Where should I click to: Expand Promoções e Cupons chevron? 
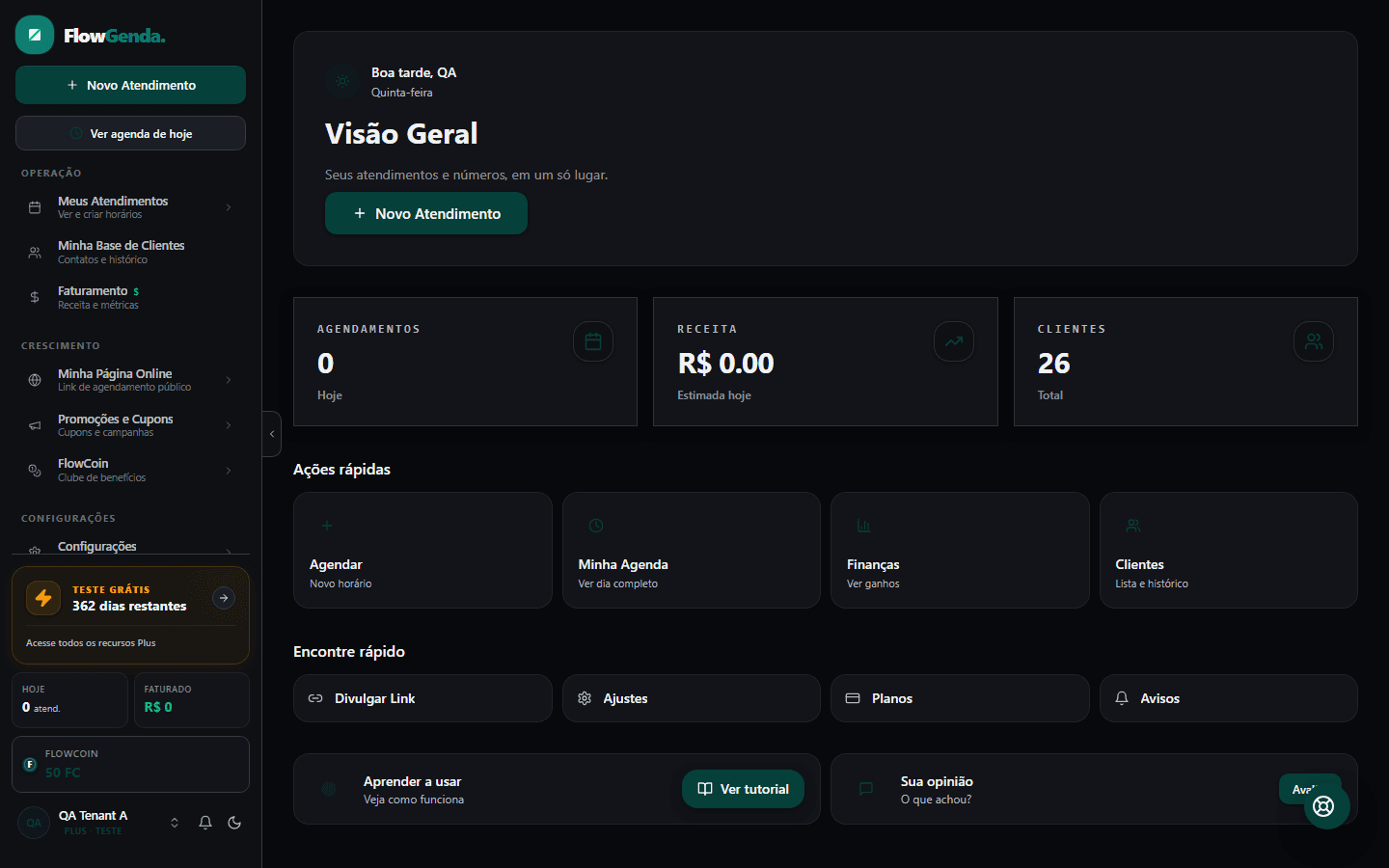coord(229,425)
